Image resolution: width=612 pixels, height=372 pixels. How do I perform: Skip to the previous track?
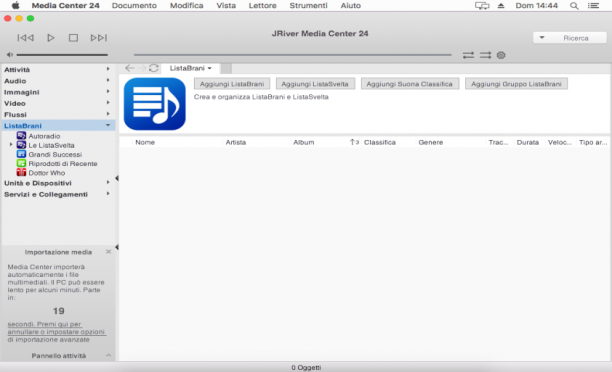pyautogui.click(x=26, y=38)
